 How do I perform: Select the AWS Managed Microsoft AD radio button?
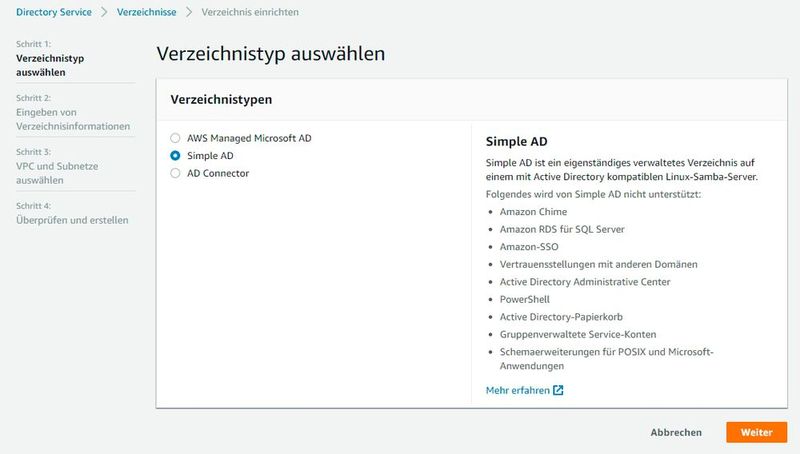(x=175, y=138)
